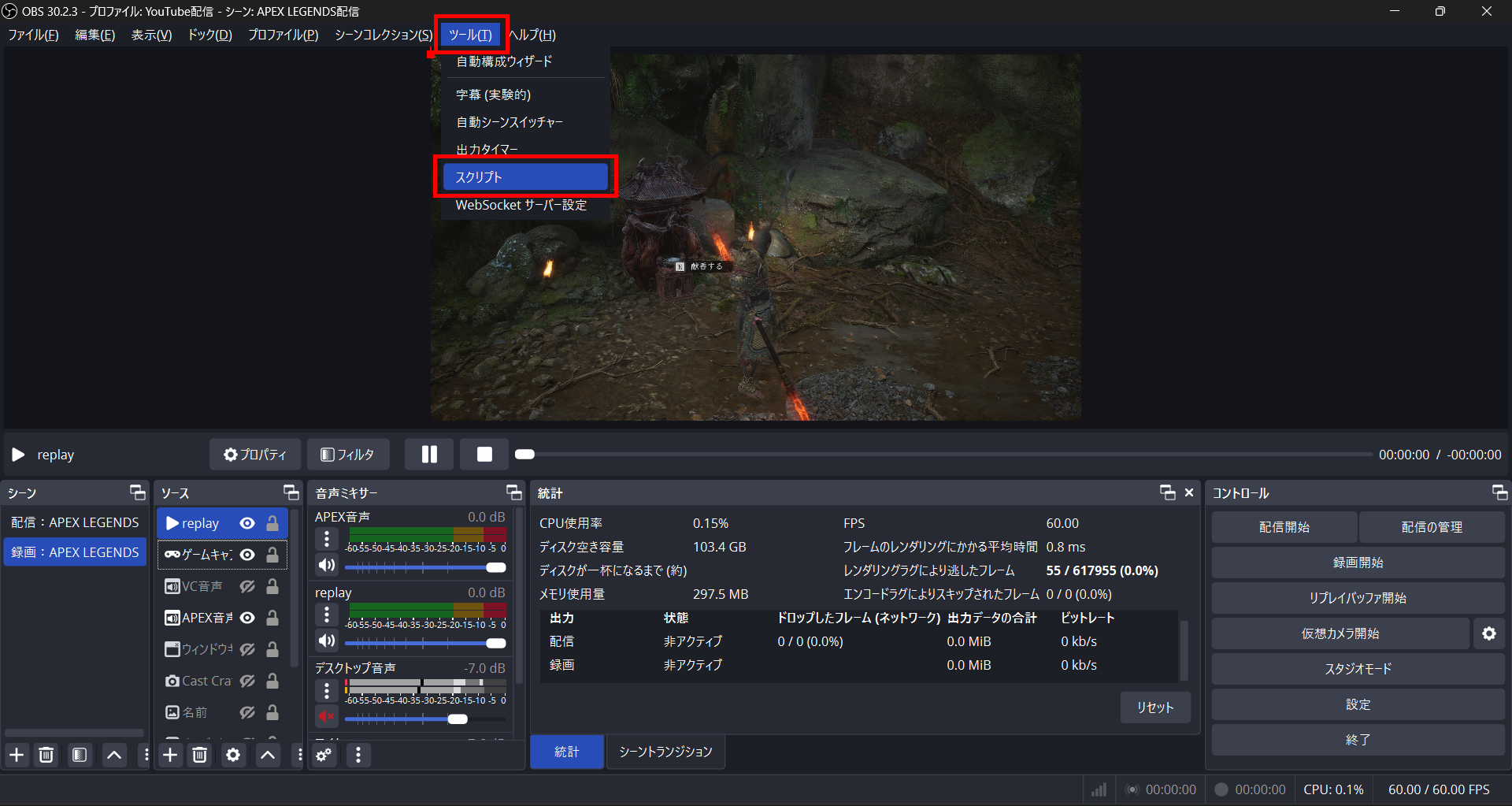Float the コントロール dock panel

(1499, 492)
